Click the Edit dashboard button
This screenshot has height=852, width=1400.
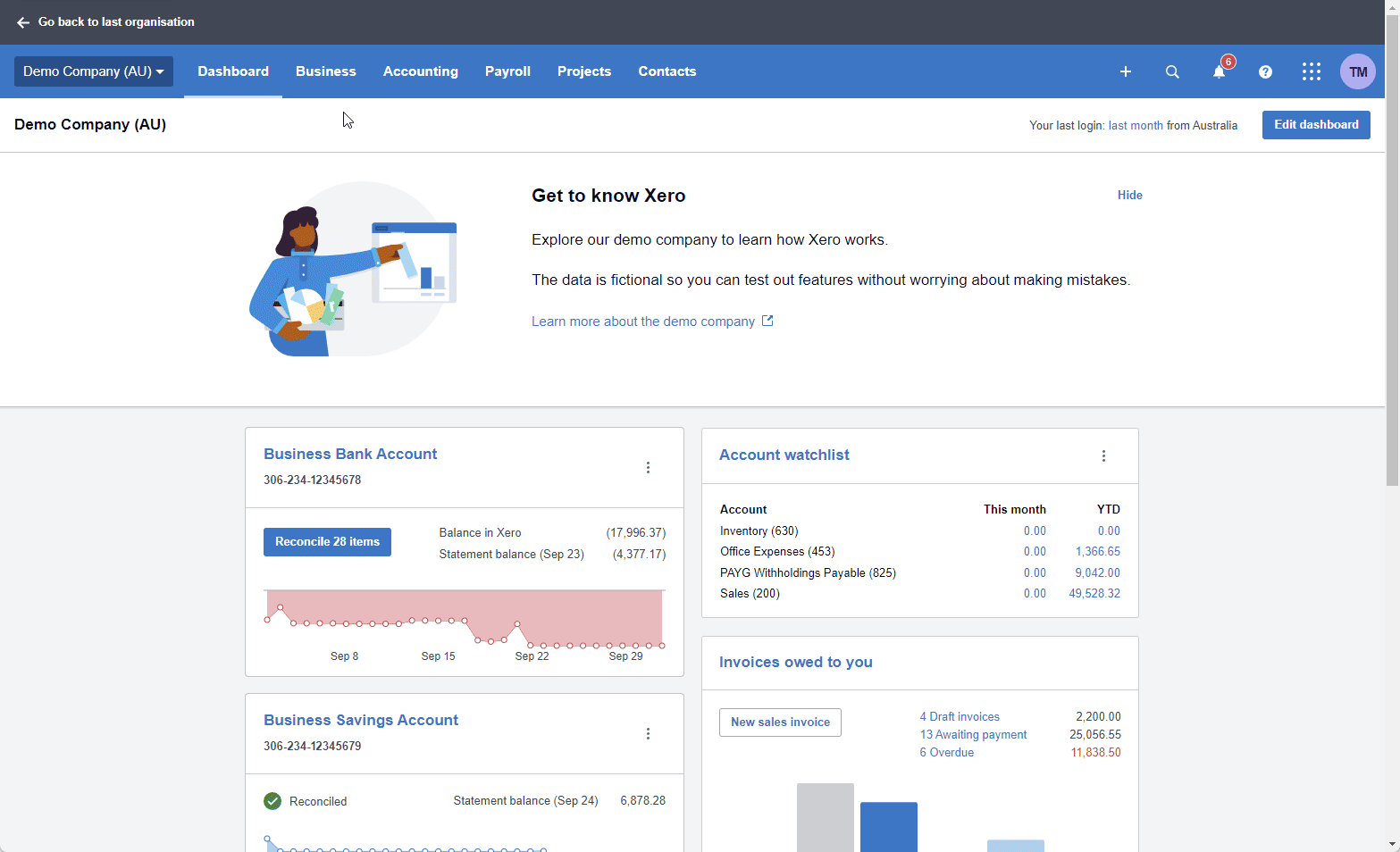pyautogui.click(x=1316, y=125)
